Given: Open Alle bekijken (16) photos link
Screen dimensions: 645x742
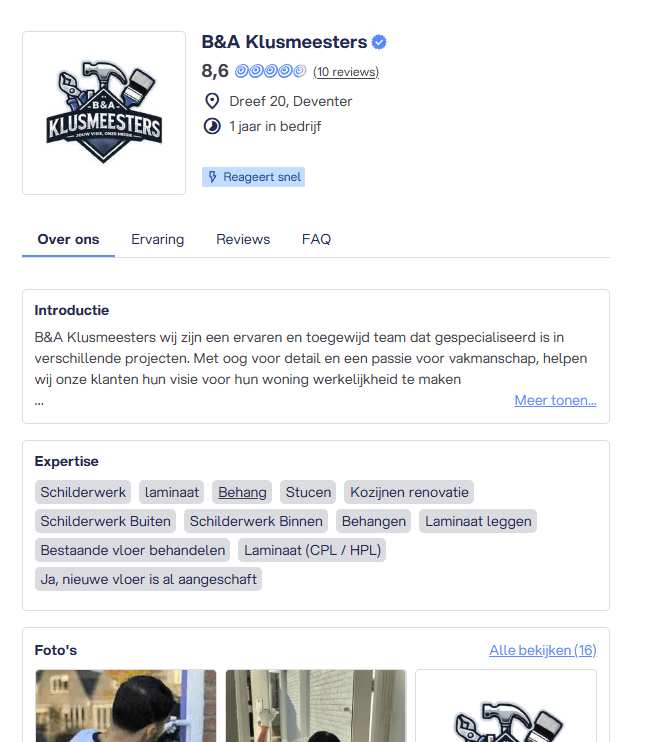Looking at the screenshot, I should (543, 650).
